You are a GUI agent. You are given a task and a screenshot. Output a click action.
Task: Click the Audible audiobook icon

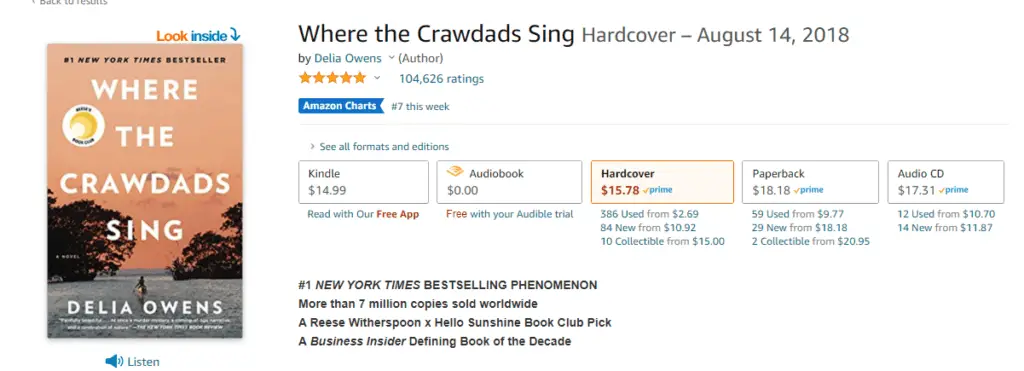click(455, 172)
